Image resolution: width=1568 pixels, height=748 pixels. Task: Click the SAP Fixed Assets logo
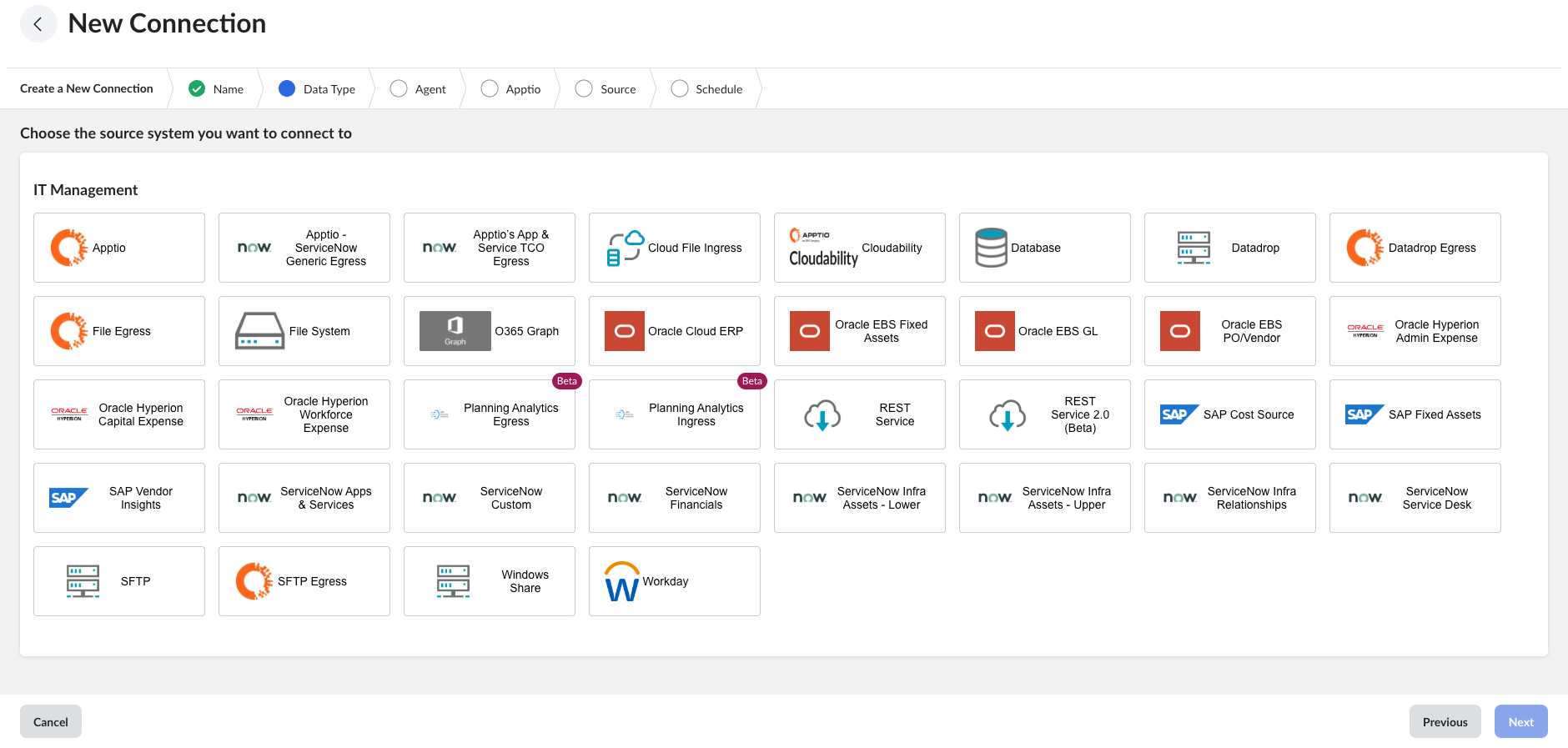tap(1365, 414)
